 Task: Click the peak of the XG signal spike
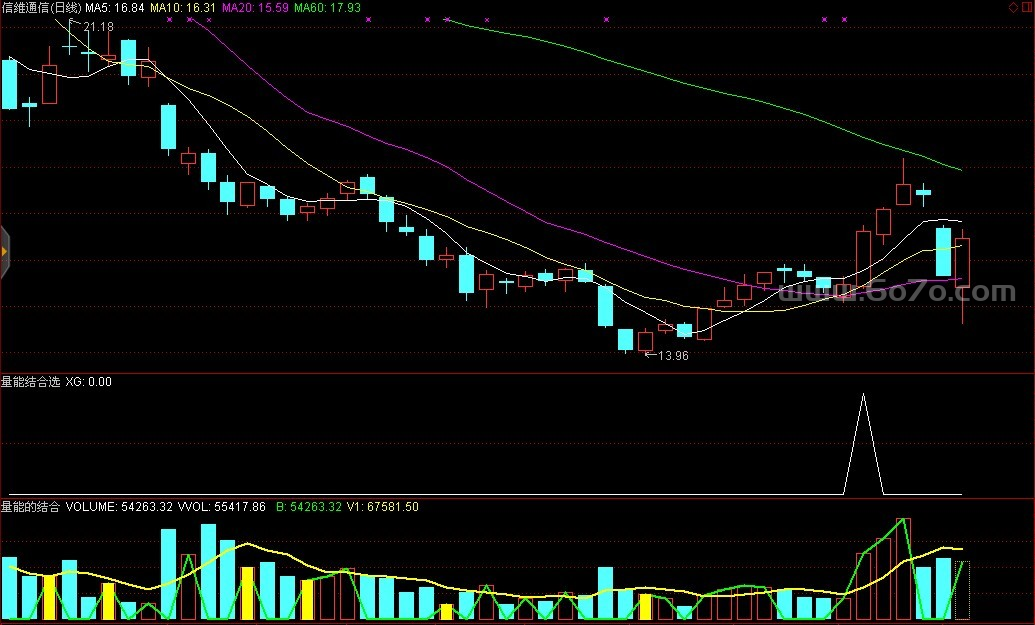click(x=863, y=395)
